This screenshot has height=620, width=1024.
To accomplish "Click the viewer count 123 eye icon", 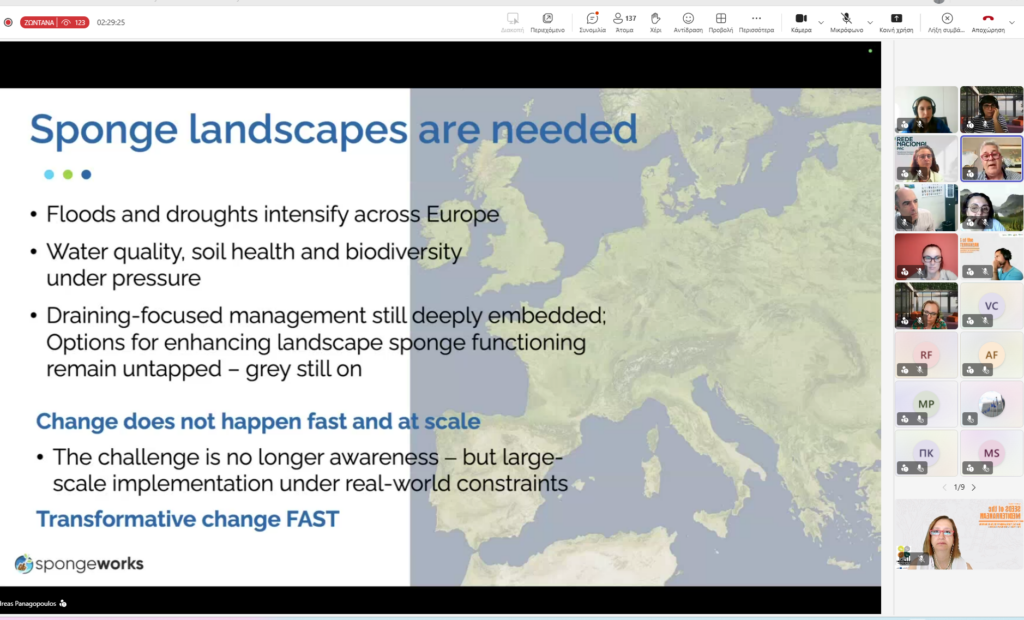I will pos(66,22).
